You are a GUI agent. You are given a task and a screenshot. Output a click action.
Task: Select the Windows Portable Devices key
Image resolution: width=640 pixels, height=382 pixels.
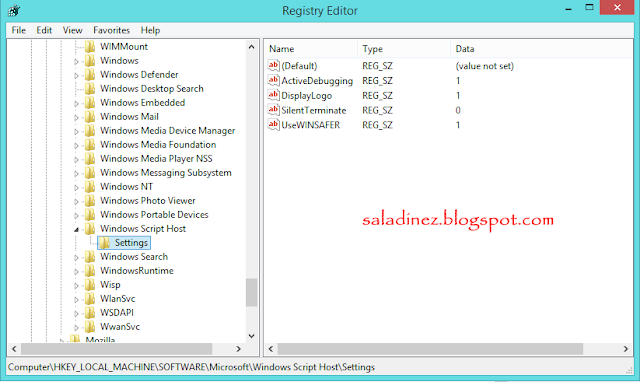coord(154,215)
